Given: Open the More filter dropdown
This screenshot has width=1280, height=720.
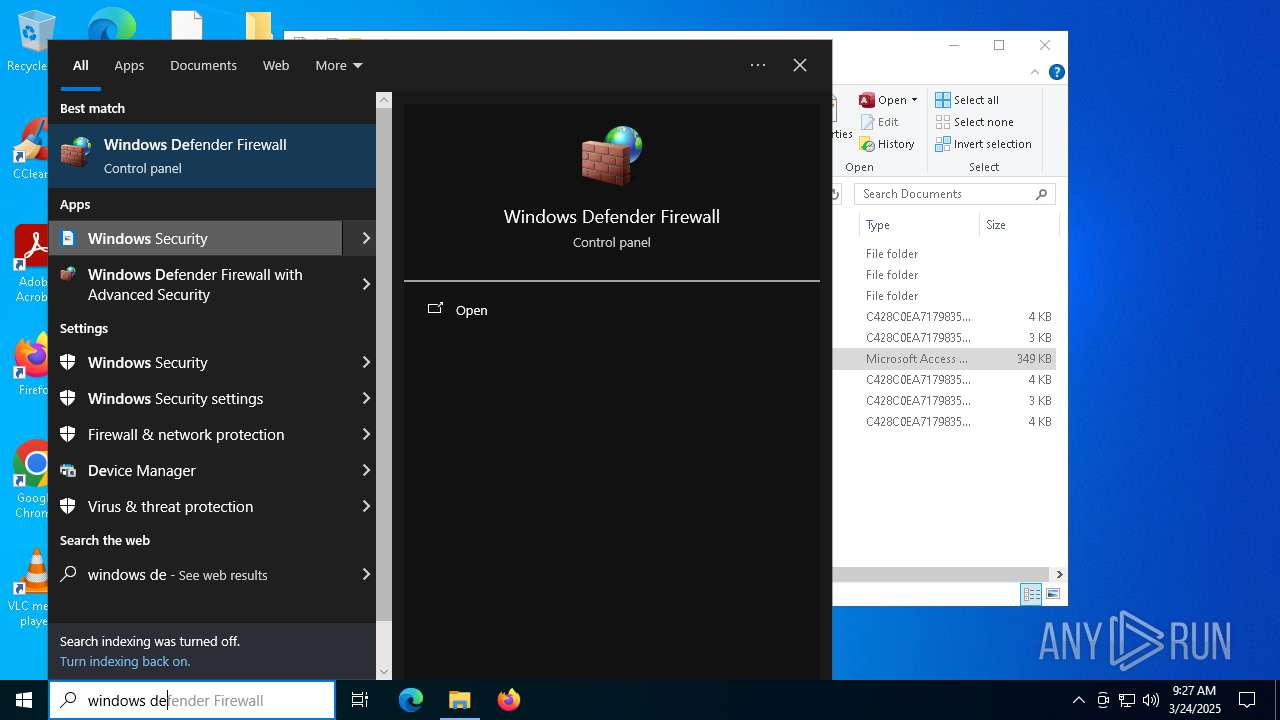Looking at the screenshot, I should coord(339,65).
